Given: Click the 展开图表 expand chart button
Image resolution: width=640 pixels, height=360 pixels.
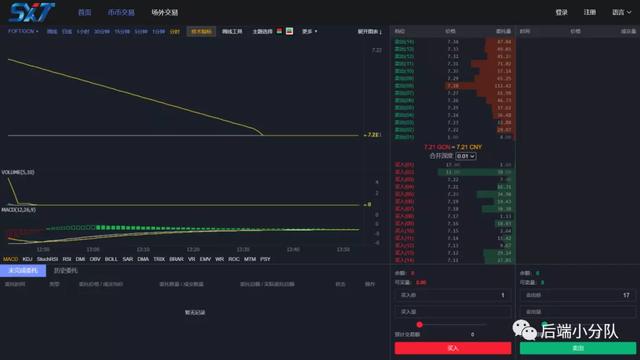Looking at the screenshot, I should point(369,31).
